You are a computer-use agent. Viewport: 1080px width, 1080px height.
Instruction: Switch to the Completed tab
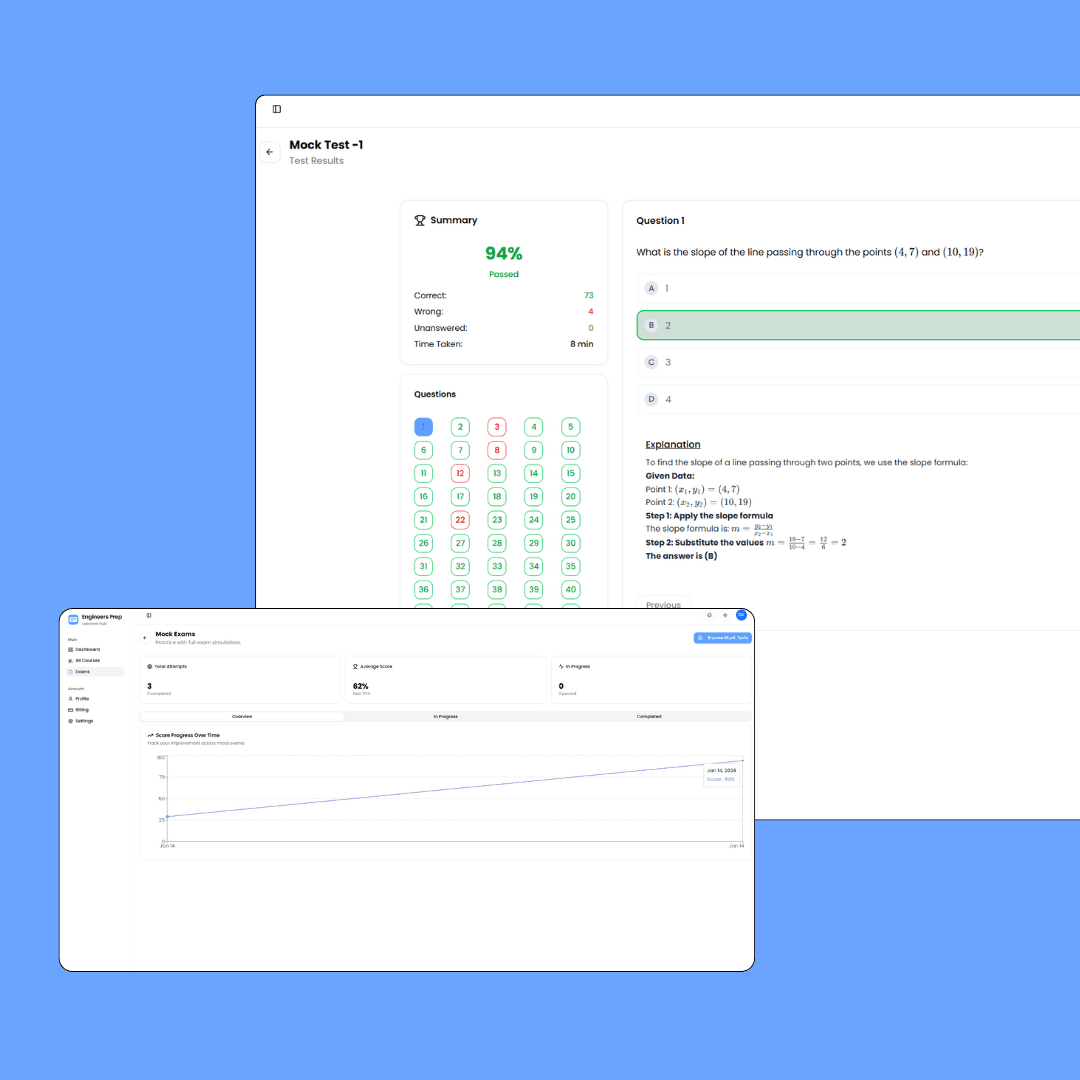click(650, 716)
